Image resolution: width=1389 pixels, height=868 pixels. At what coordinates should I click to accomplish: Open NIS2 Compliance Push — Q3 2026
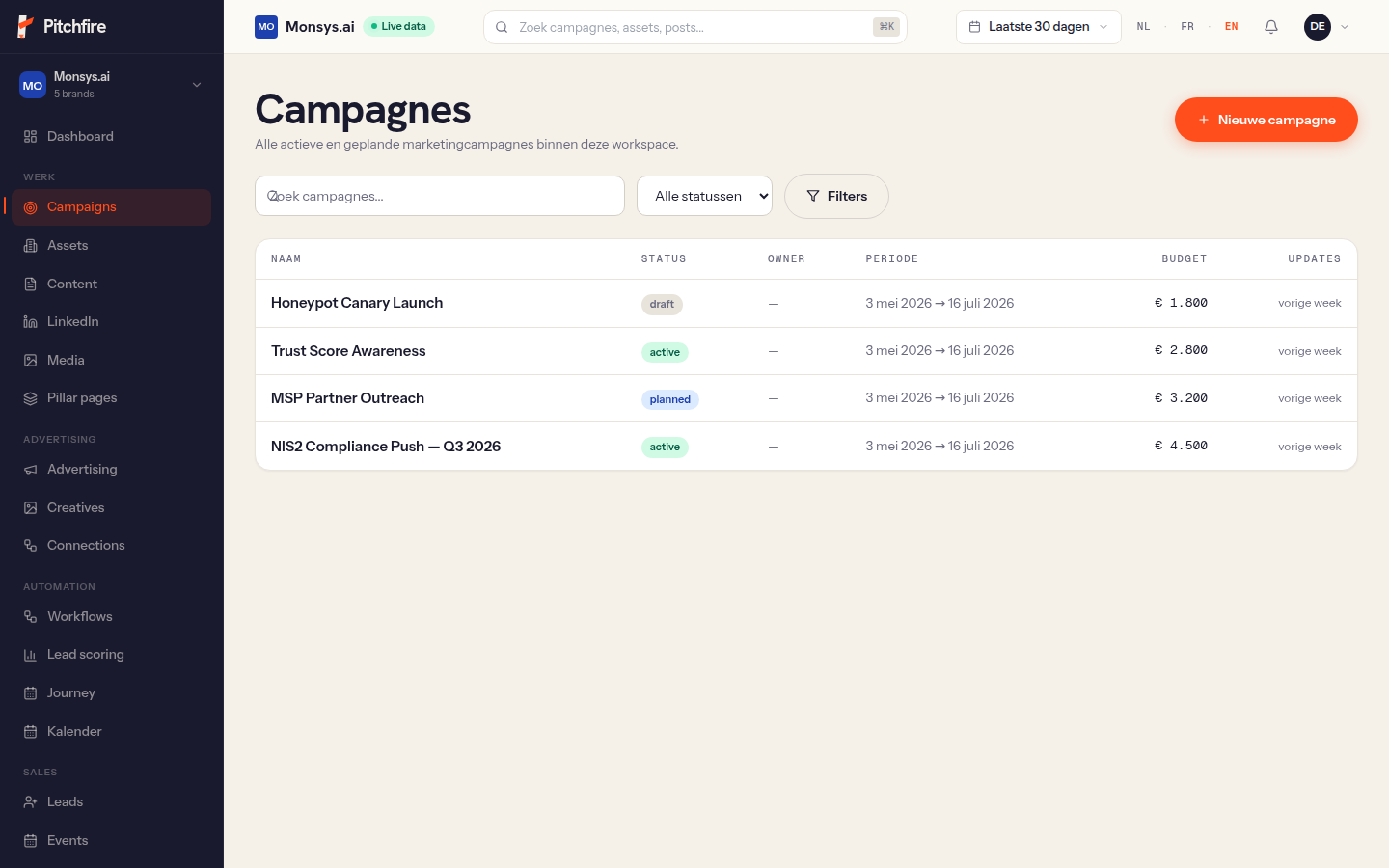pyautogui.click(x=386, y=447)
